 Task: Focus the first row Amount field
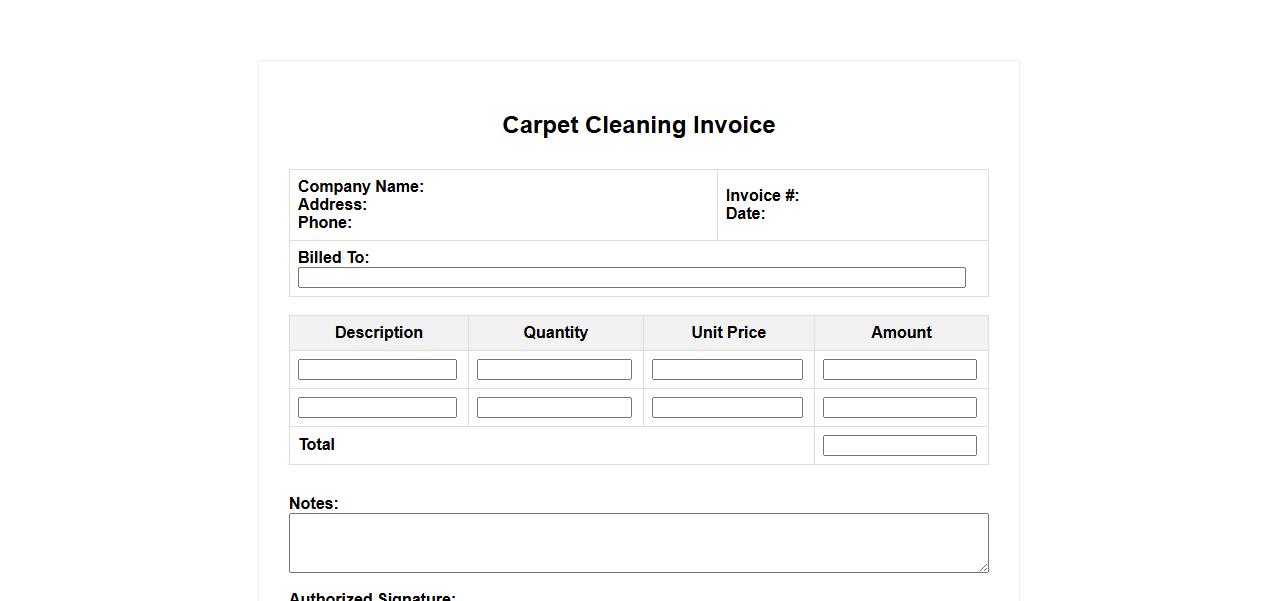899,369
